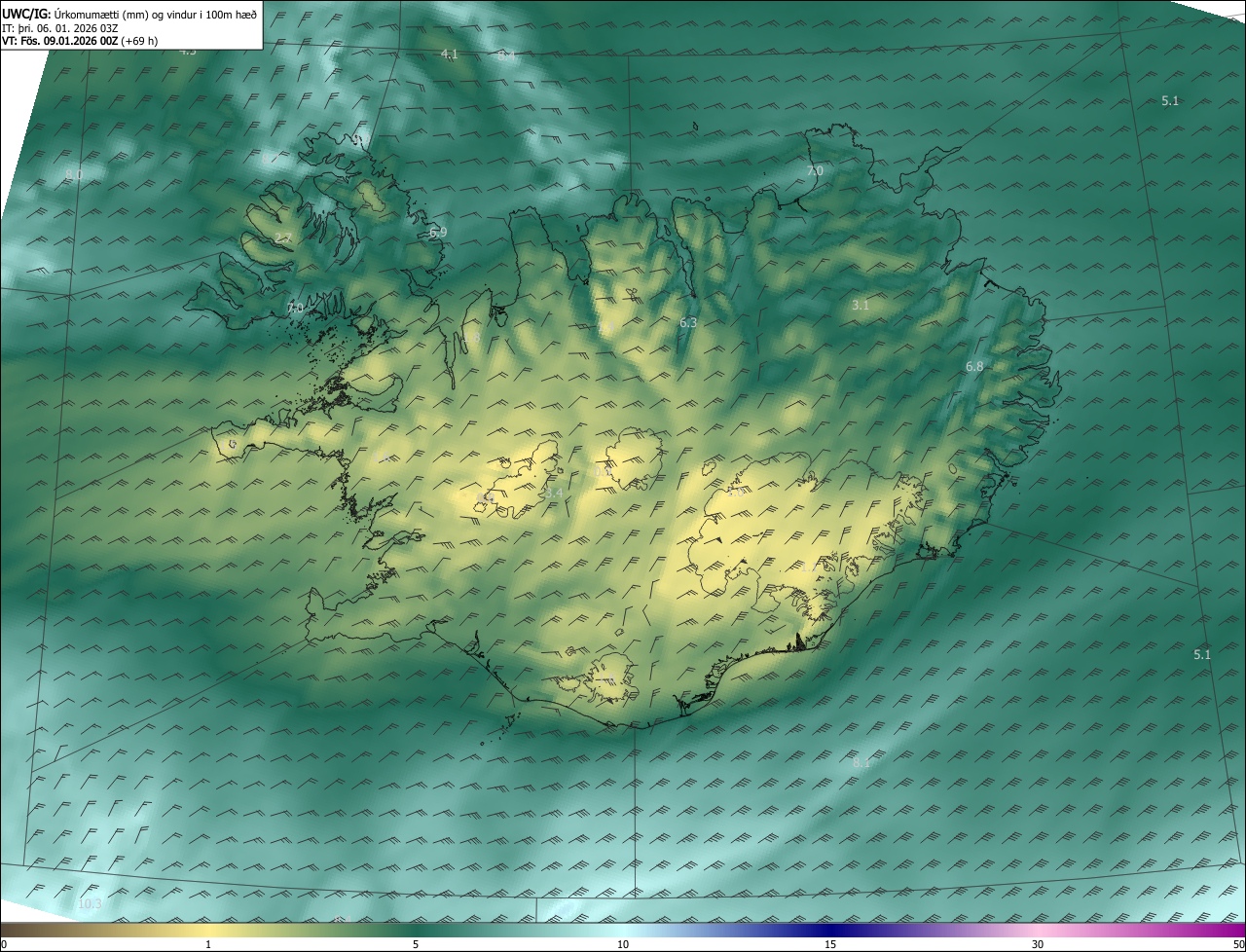Click the 10 tick on the color scale

tap(623, 945)
